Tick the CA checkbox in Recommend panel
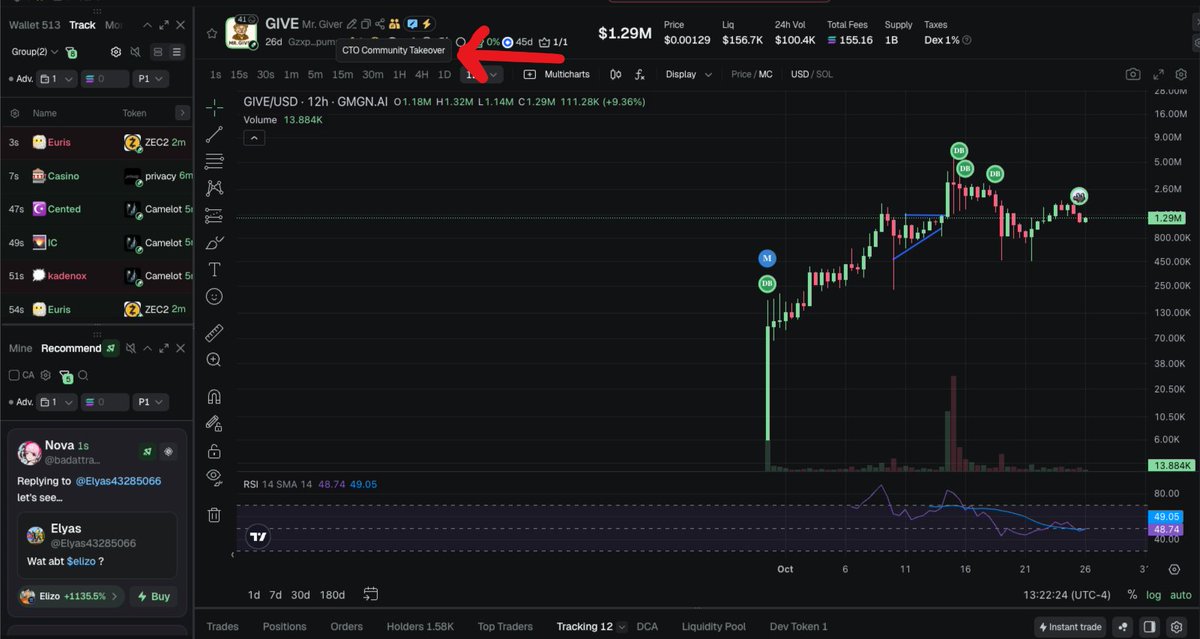The width and height of the screenshot is (1200, 639). [x=14, y=375]
